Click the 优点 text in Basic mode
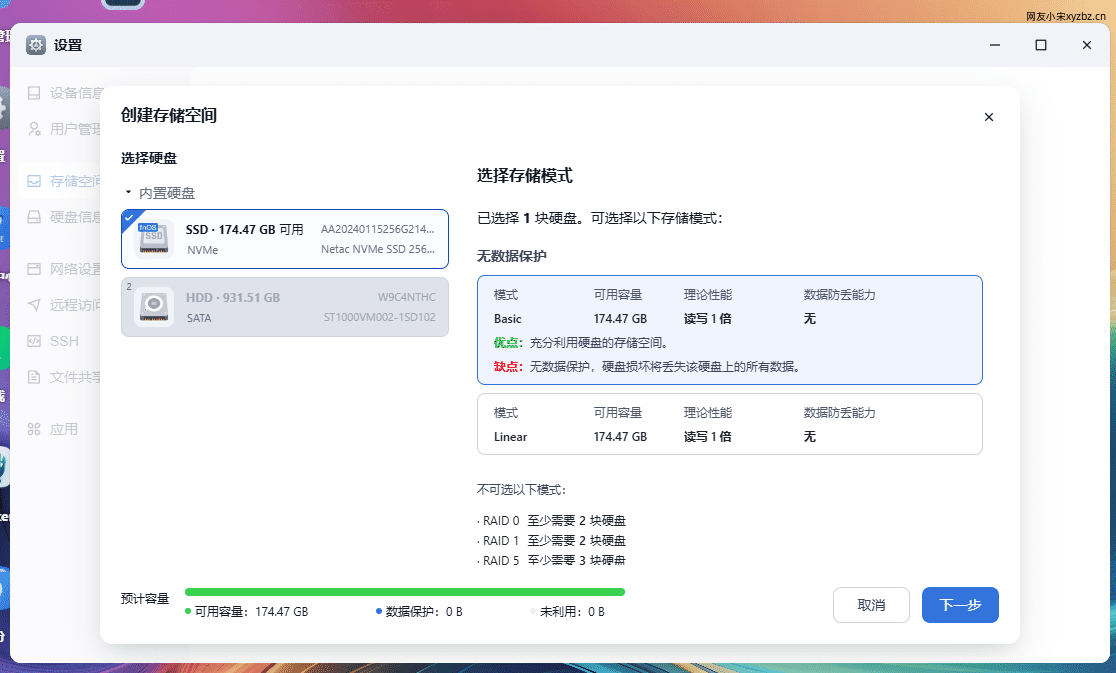Screen dimensions: 1116x673 click(x=581, y=343)
